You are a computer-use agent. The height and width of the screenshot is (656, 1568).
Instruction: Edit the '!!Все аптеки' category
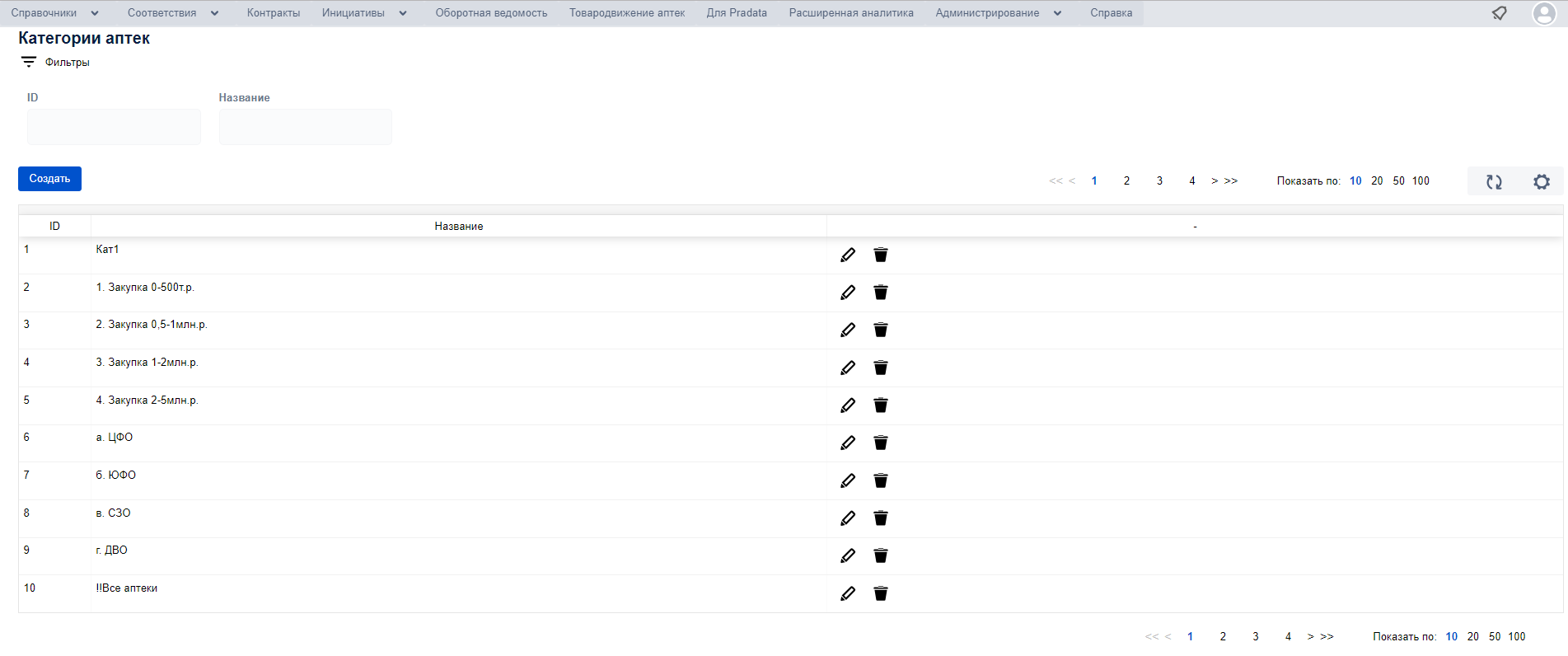(848, 593)
